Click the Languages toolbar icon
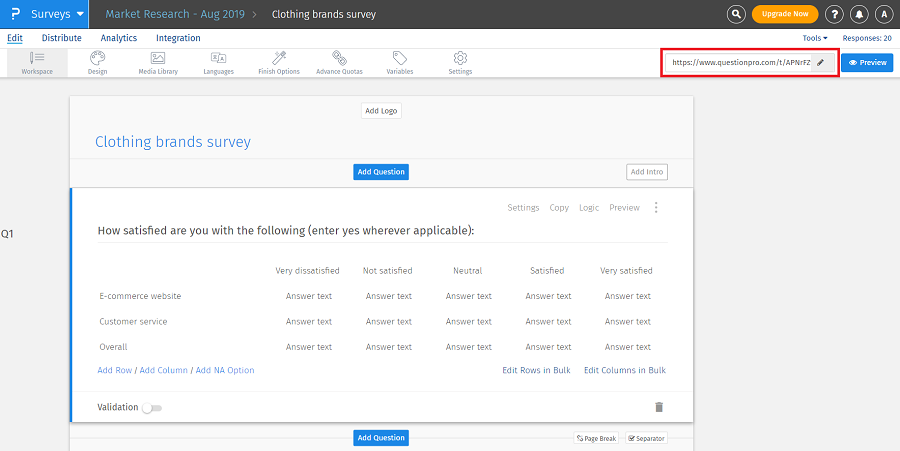The image size is (900, 451). point(218,58)
